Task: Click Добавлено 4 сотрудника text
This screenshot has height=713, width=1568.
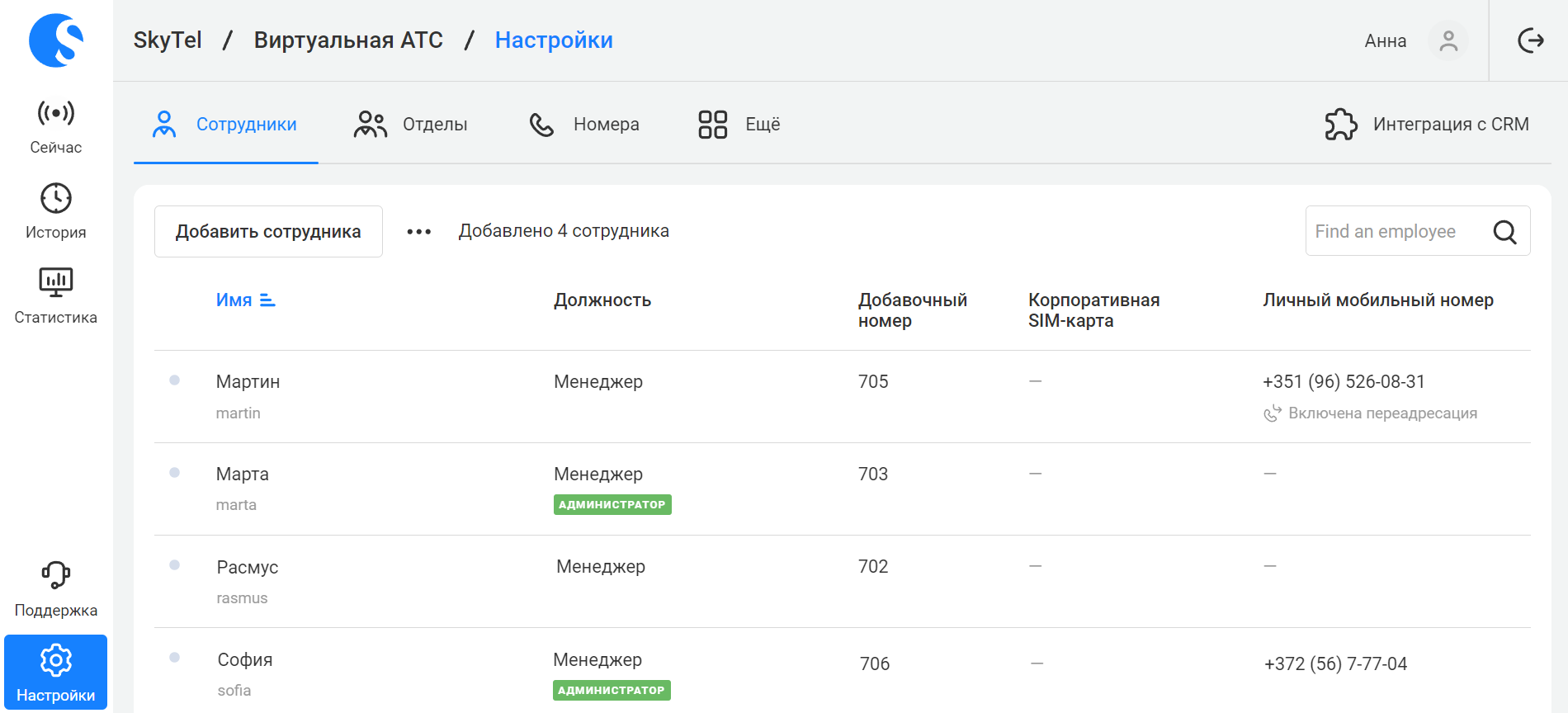Action: click(564, 231)
